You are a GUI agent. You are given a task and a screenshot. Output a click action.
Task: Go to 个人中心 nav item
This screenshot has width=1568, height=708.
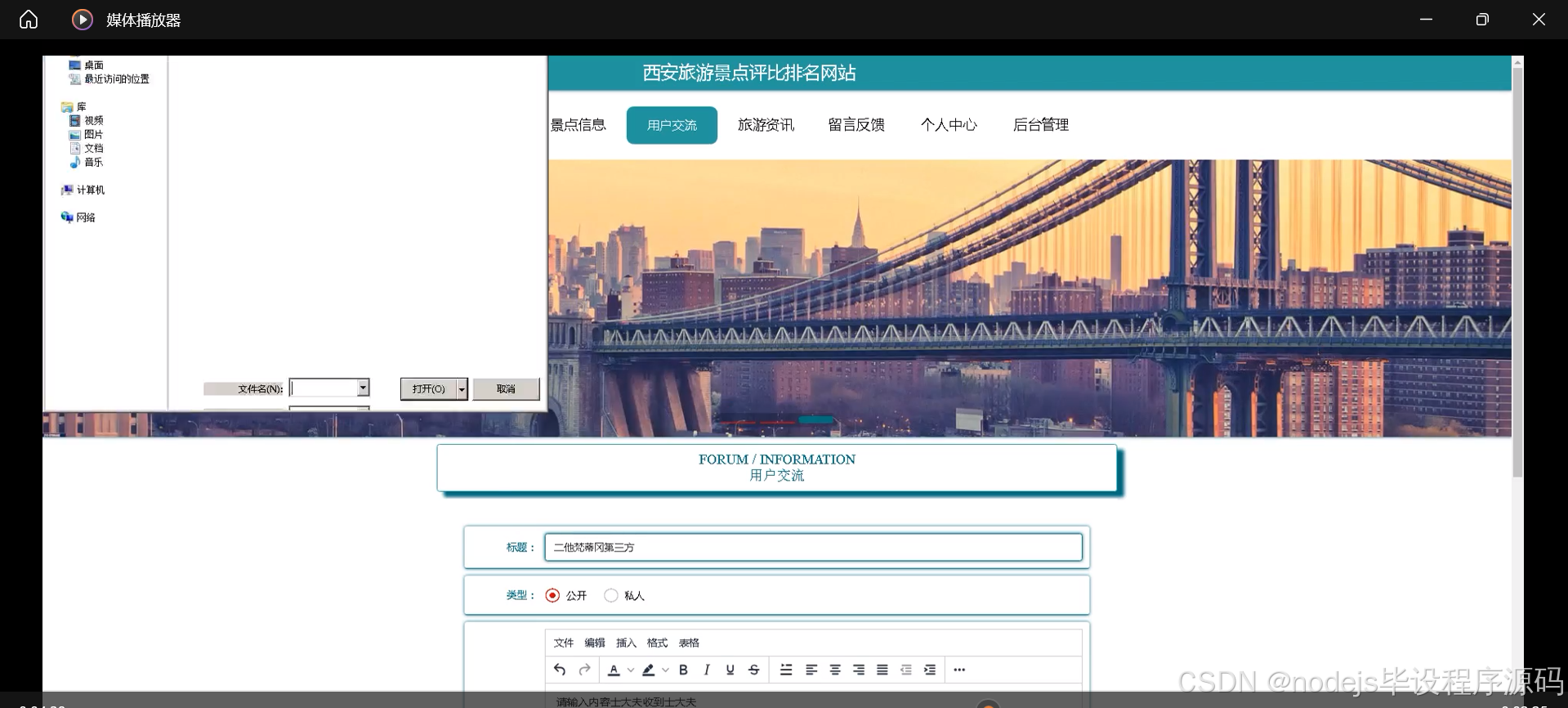click(949, 125)
